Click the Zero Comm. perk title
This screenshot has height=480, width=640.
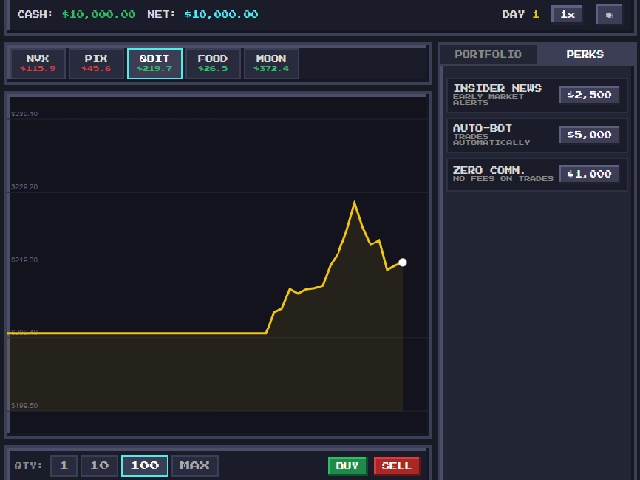tap(489, 170)
